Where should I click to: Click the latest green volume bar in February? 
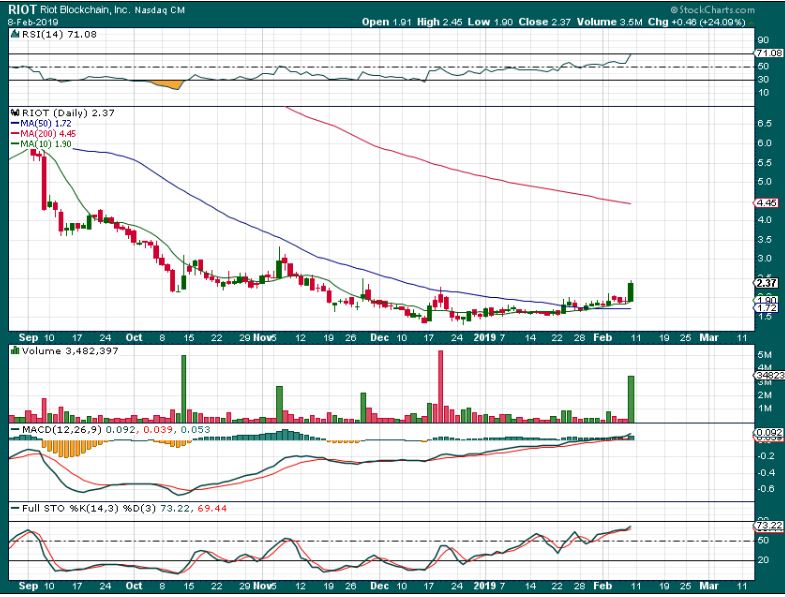pyautogui.click(x=631, y=399)
